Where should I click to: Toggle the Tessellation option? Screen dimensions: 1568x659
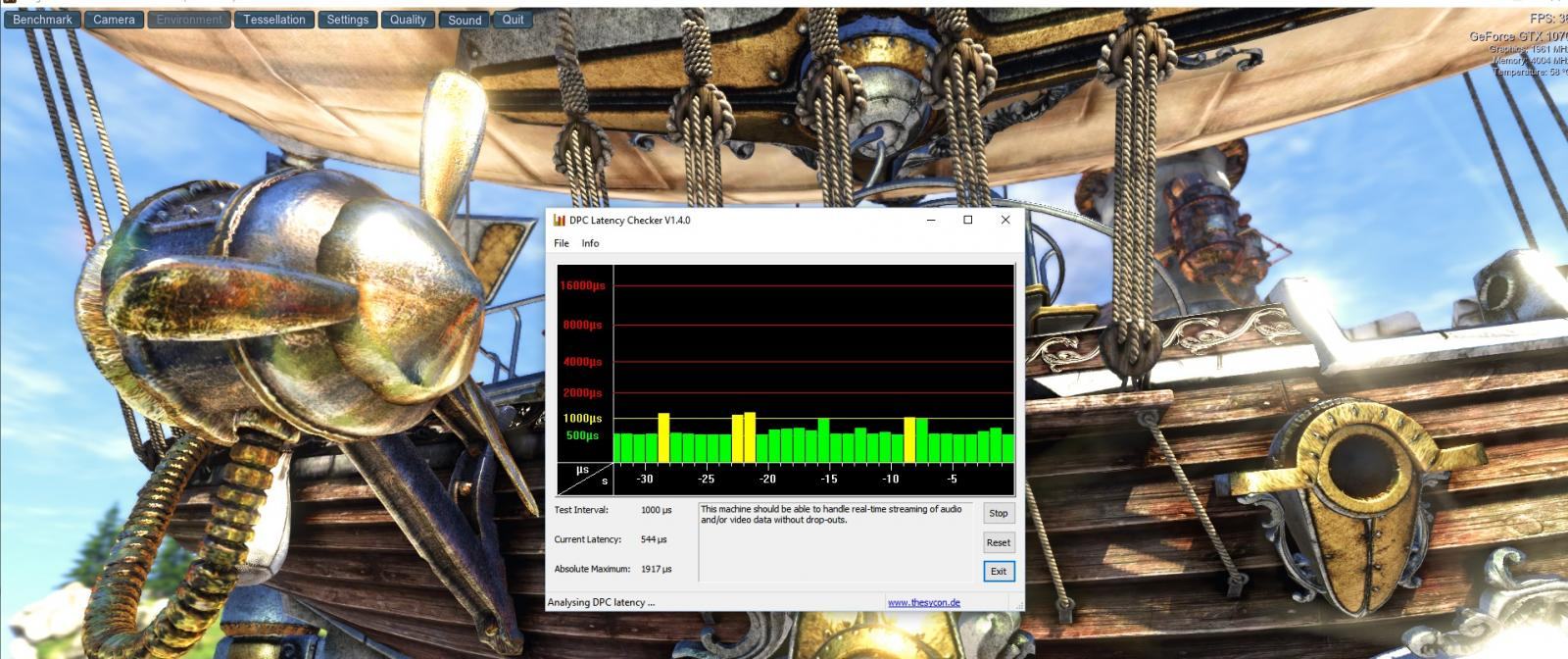(x=274, y=20)
